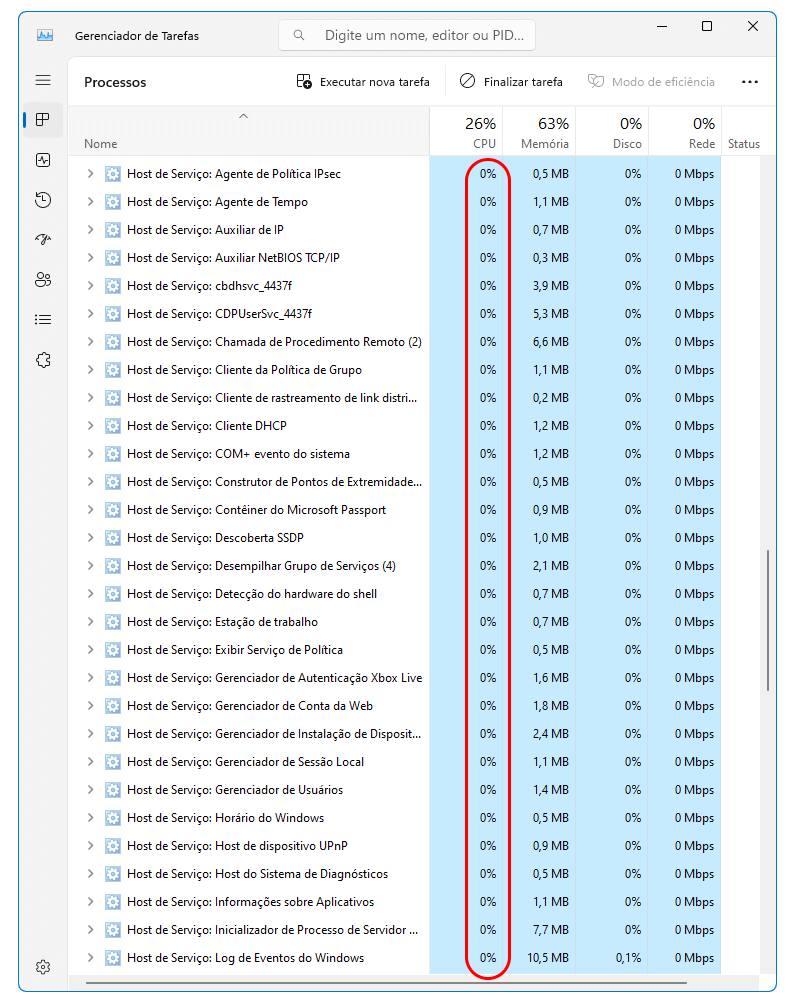Expand Gerenciador de Autenticação Xbox Live row
791x1002 pixels.
pos(90,678)
